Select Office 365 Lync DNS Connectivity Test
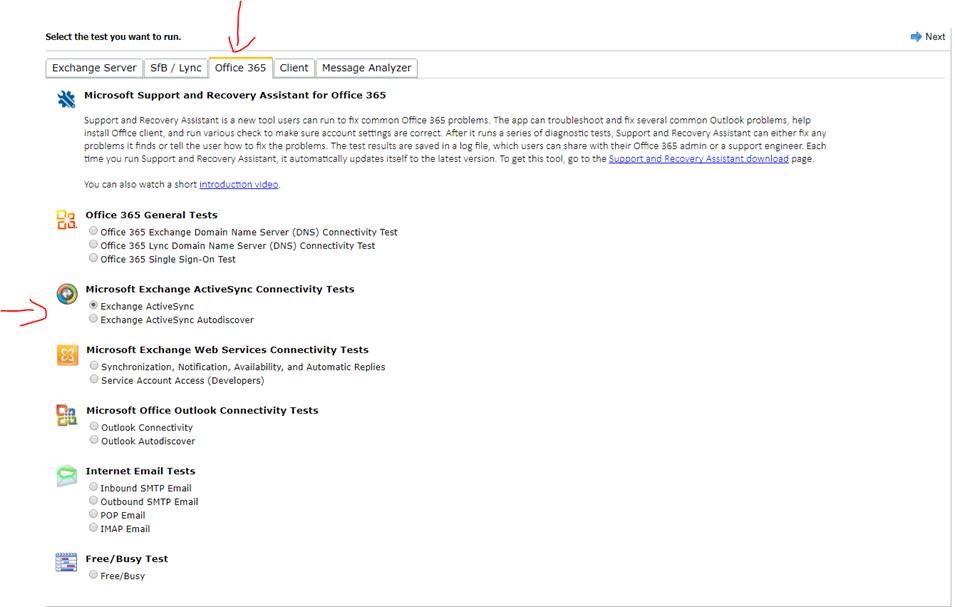This screenshot has width=955, height=607. click(93, 244)
